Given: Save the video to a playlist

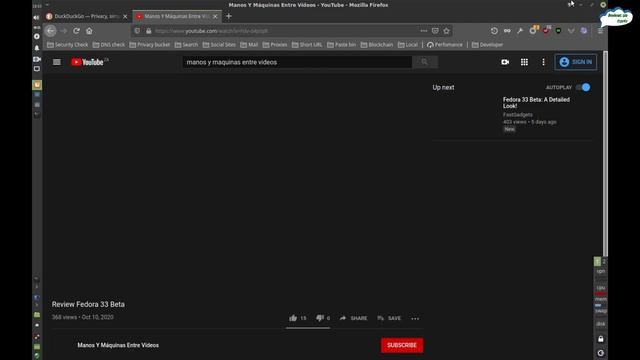Looking at the screenshot, I should coord(389,318).
